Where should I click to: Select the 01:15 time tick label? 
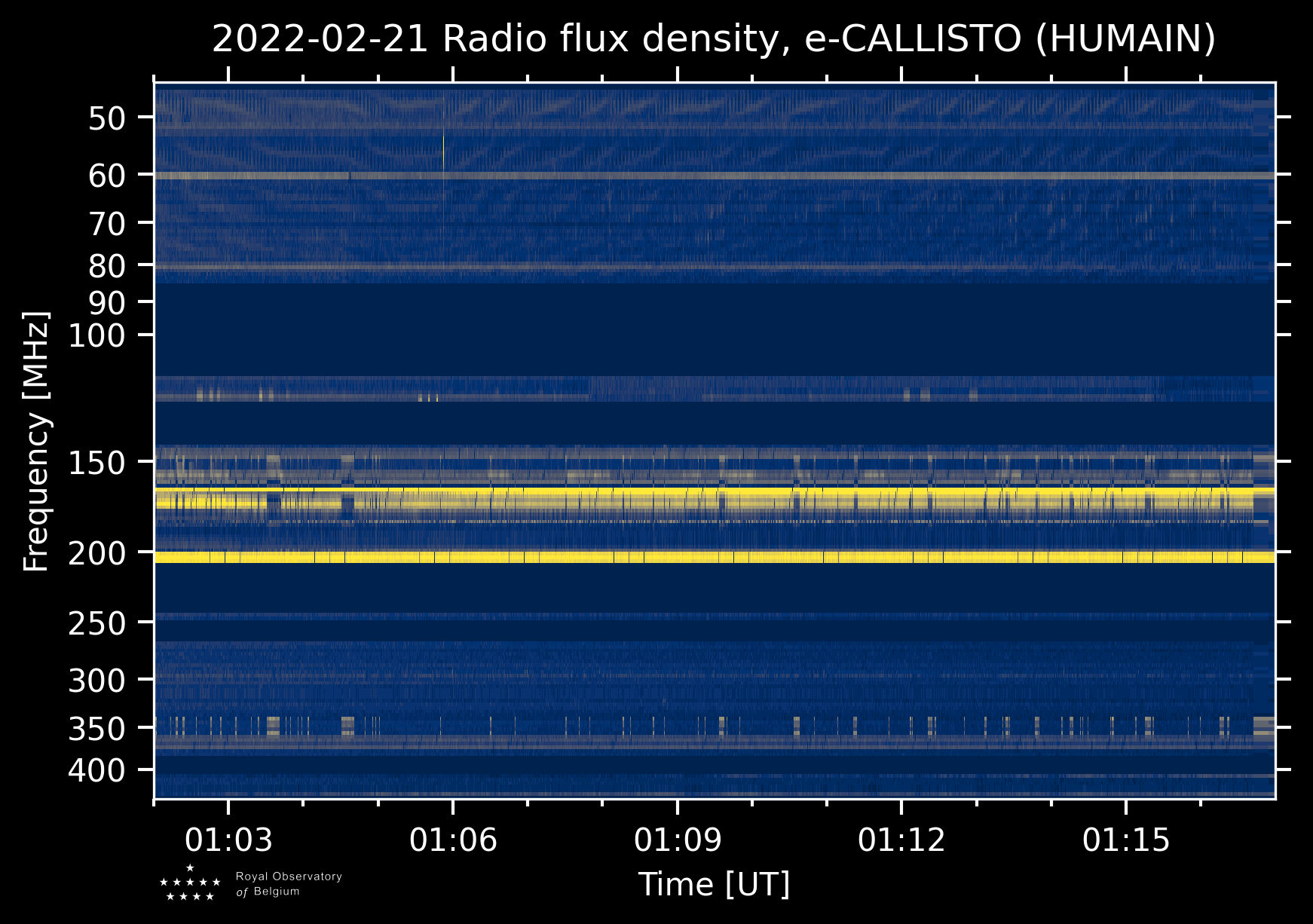coord(1126,840)
